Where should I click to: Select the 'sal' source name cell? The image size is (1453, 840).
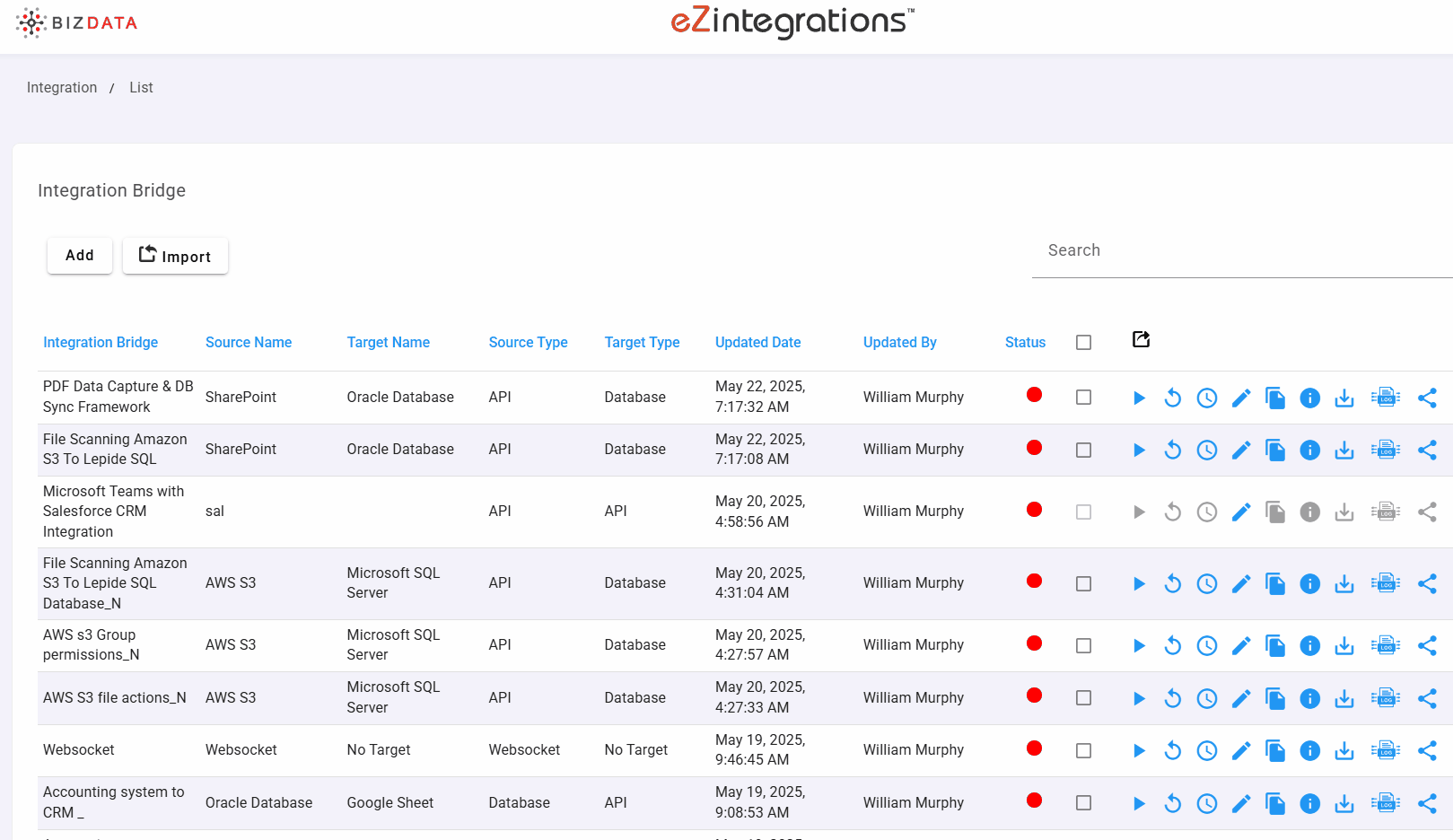pos(214,512)
